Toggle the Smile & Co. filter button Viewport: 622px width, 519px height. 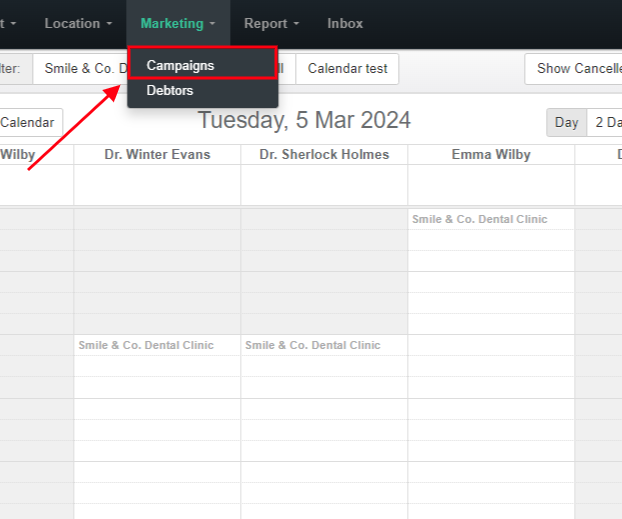click(x=80, y=69)
